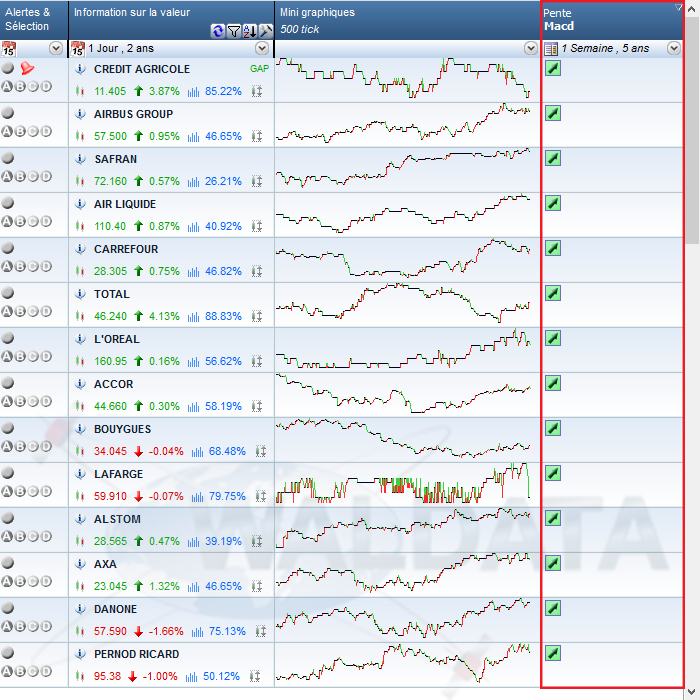The height and width of the screenshot is (700, 700).
Task: Click the Alertes & Sélection column header
Action: 34,20
